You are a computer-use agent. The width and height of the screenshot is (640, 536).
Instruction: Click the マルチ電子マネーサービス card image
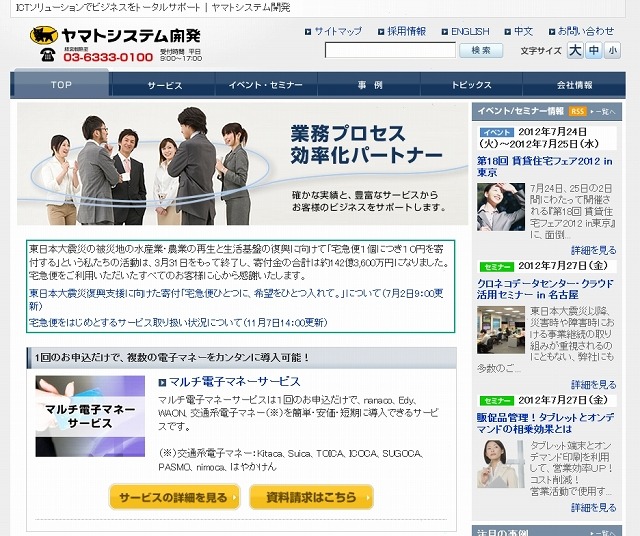tap(90, 416)
